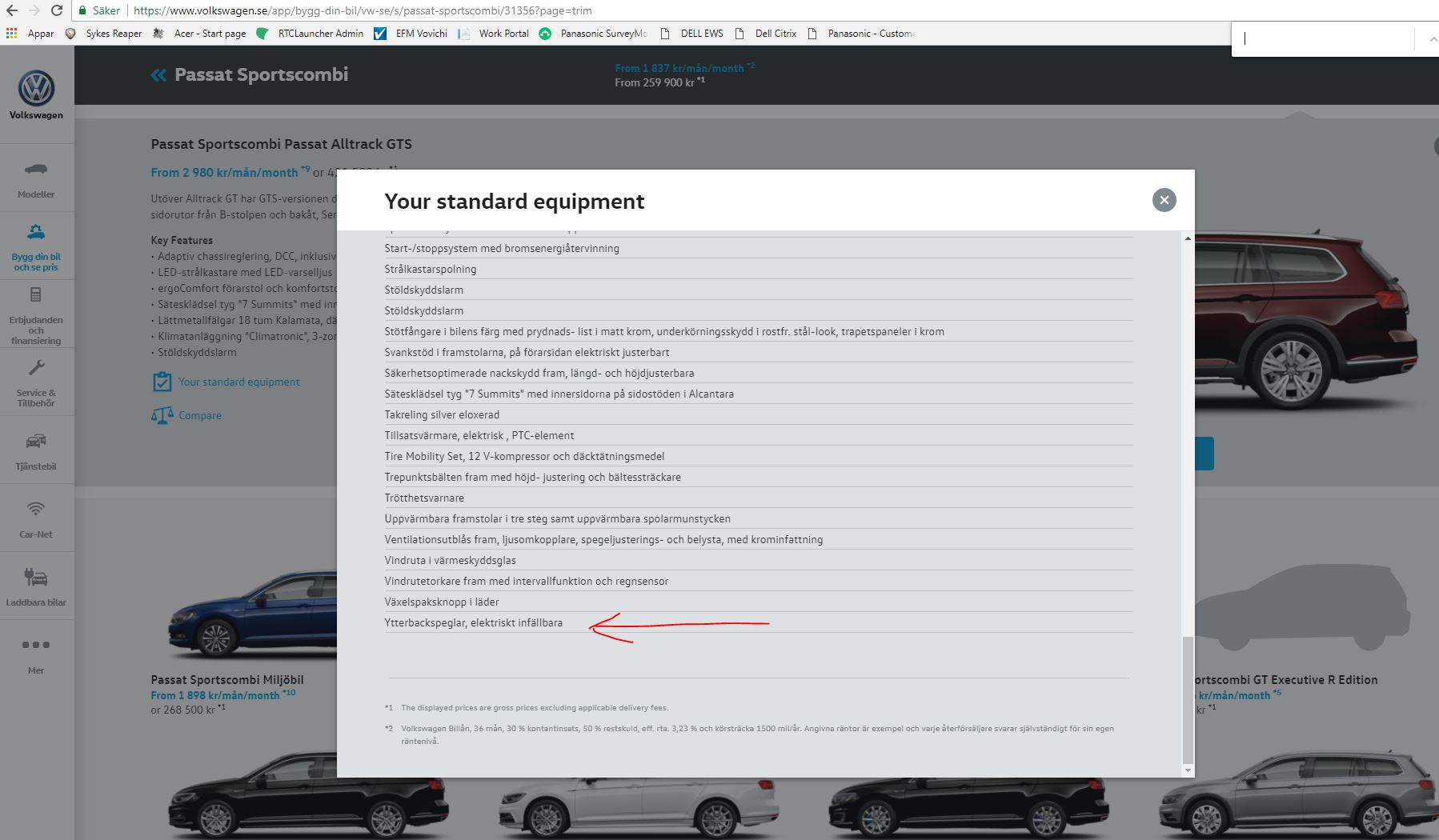Screen dimensions: 1439x840
Task: Open Service & Tillbehör wrench icon
Action: coord(36,368)
